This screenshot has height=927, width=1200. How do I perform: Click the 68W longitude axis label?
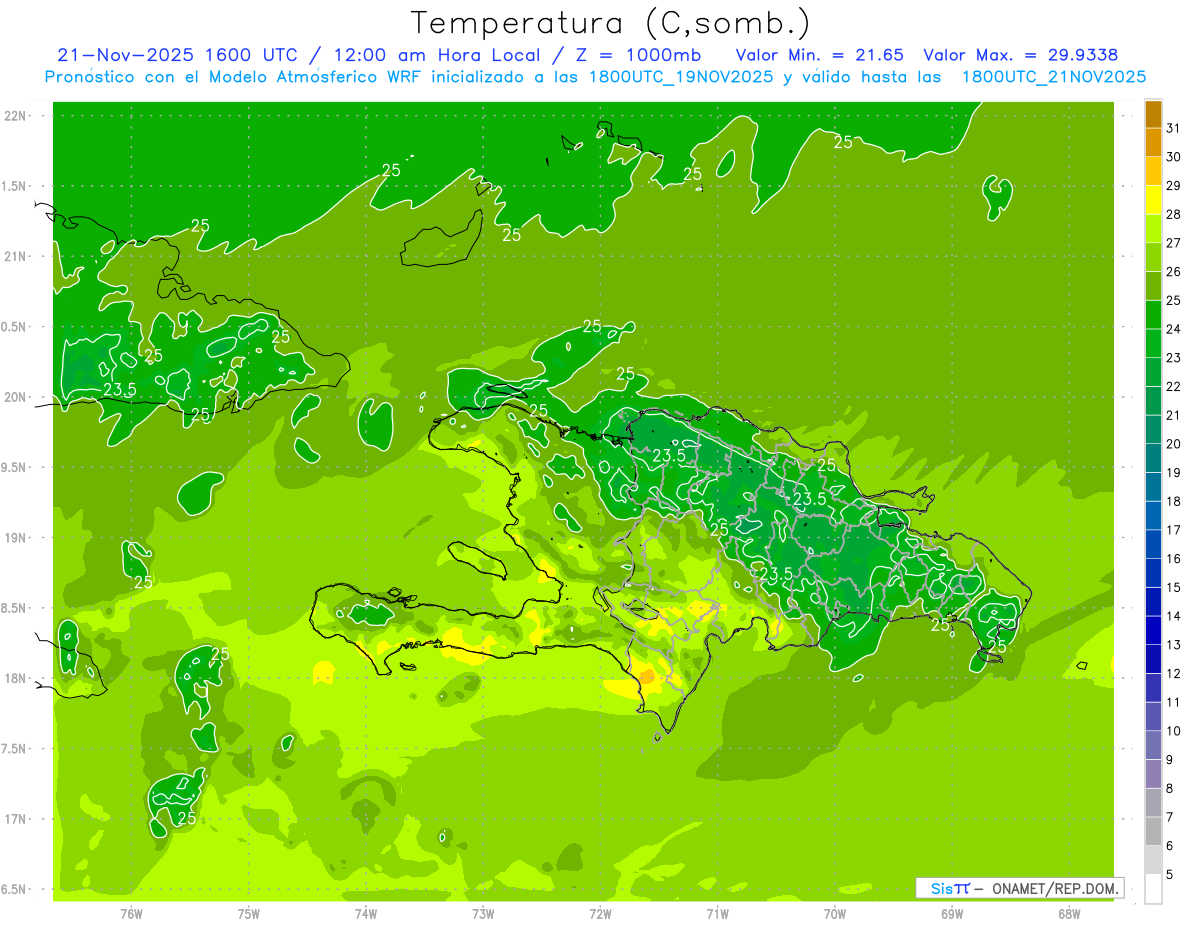(x=1069, y=913)
